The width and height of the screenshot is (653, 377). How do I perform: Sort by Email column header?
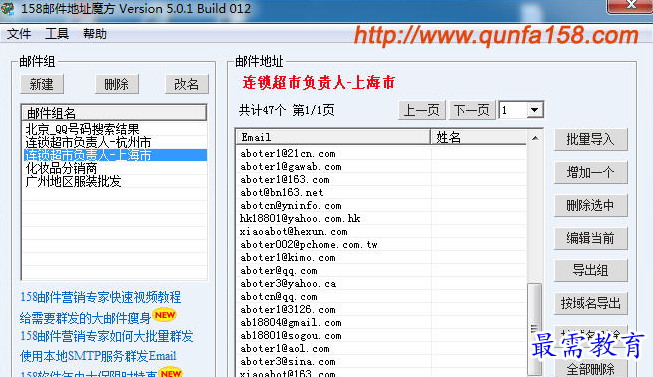pyautogui.click(x=333, y=137)
